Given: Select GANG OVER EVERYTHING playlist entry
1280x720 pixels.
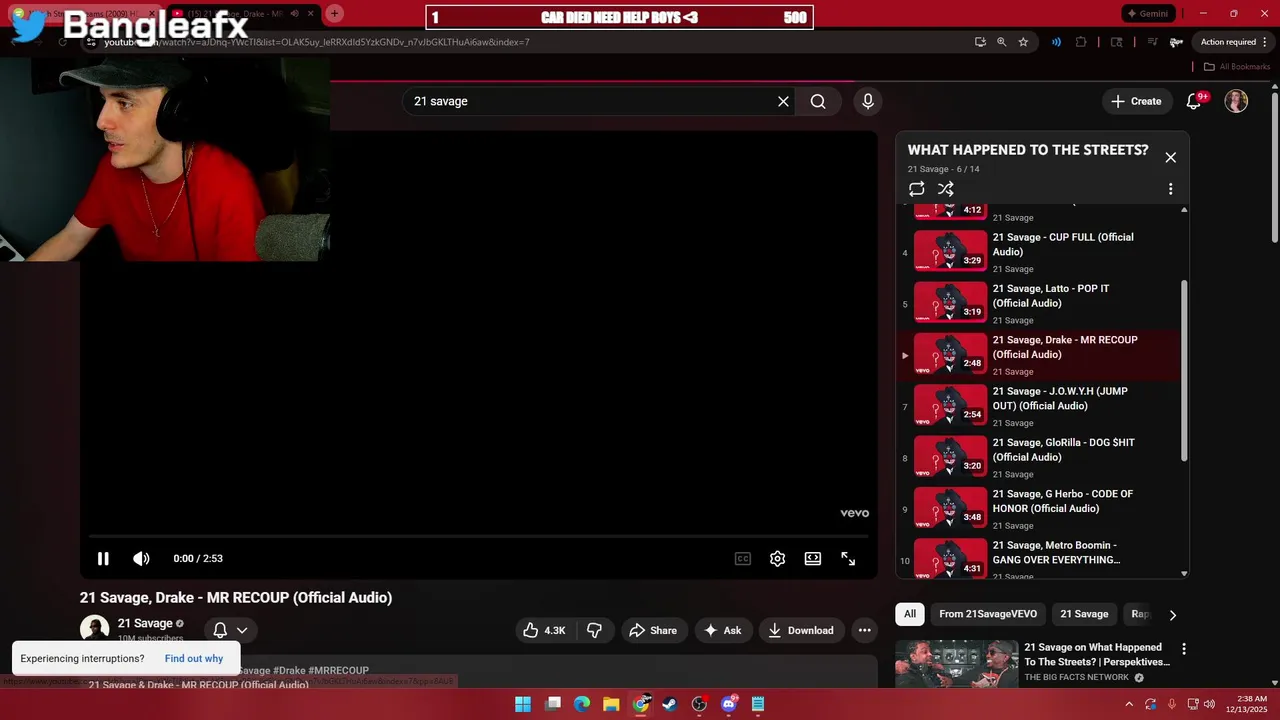Looking at the screenshot, I should [1040, 558].
